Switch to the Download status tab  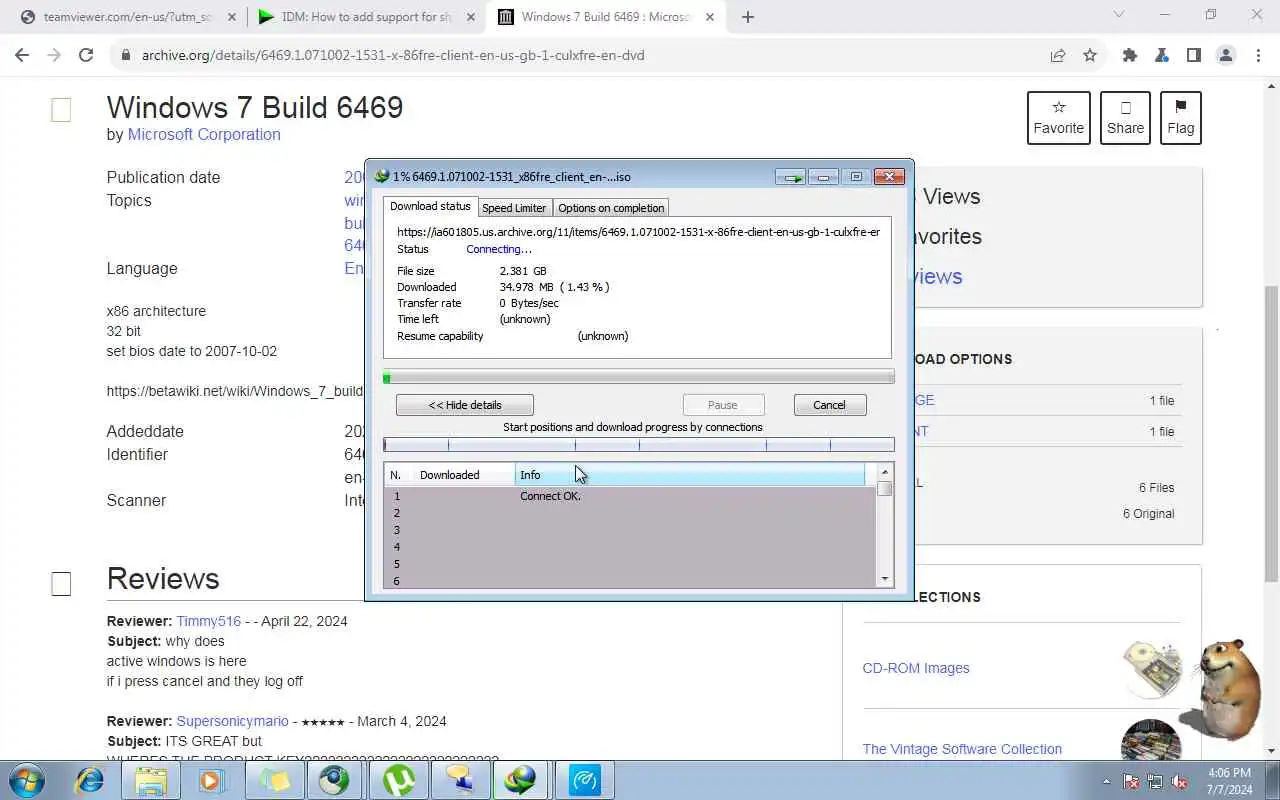pyautogui.click(x=430, y=206)
